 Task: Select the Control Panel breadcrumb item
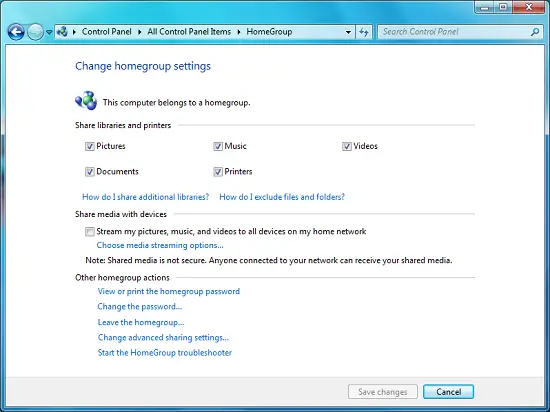coord(107,32)
